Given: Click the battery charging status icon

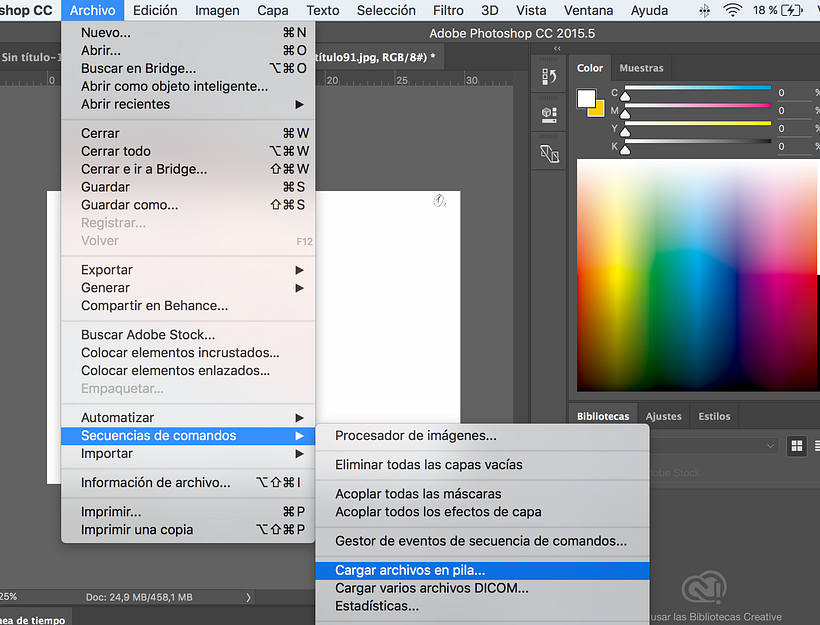Looking at the screenshot, I should [x=791, y=10].
